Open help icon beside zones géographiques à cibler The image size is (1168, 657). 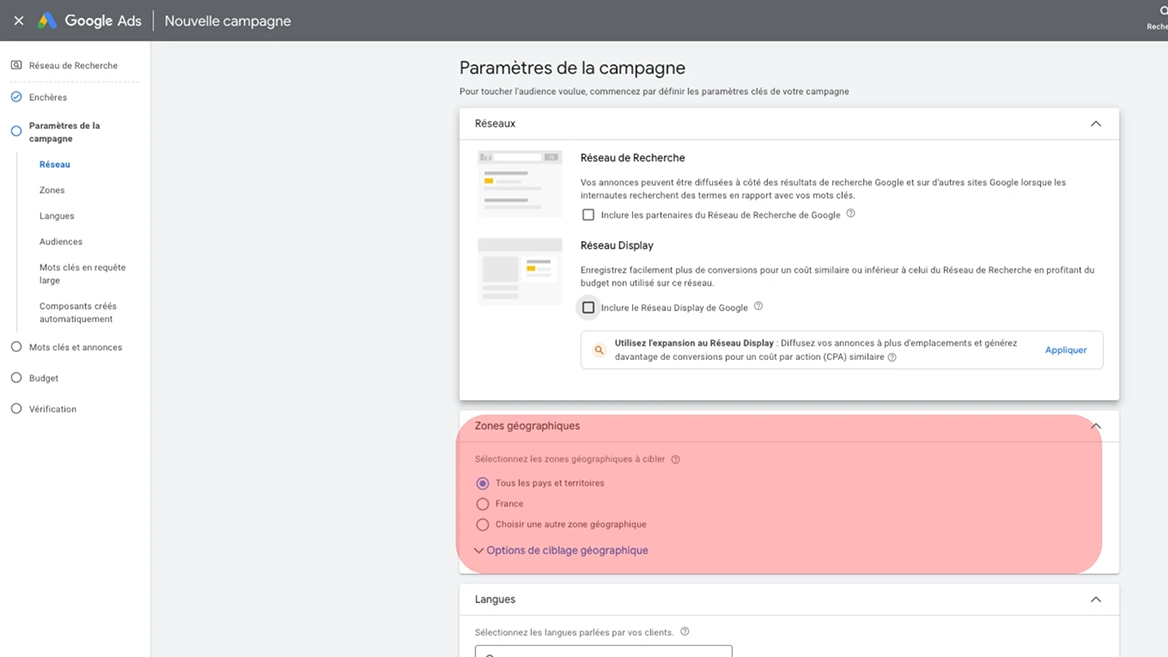coord(676,460)
